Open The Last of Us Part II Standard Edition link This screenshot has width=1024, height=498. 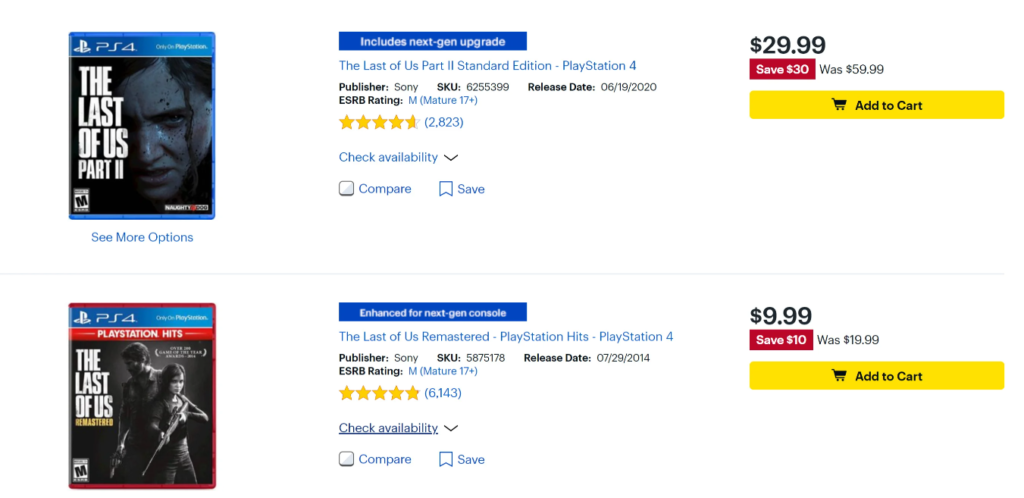[x=487, y=66]
